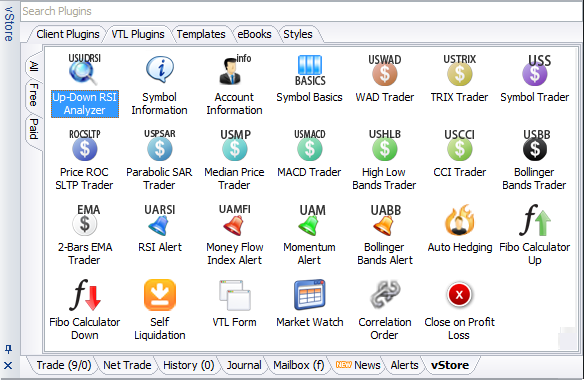
Task: Open the News bottom tab
Action: click(358, 365)
